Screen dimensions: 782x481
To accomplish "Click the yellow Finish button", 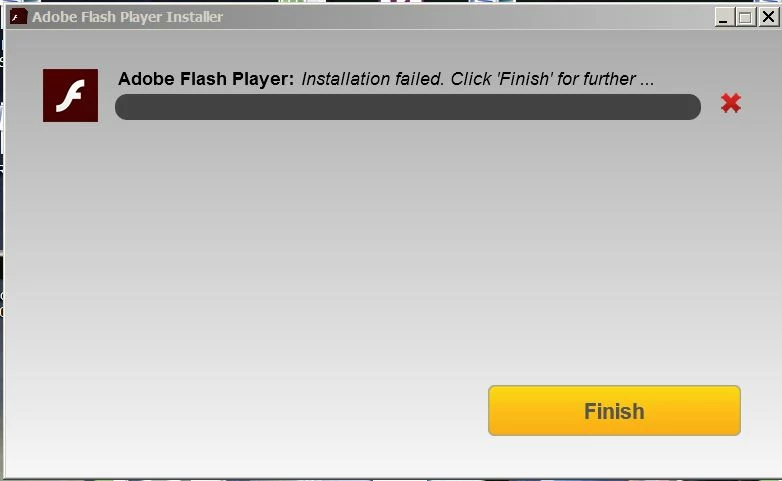I will [x=614, y=410].
